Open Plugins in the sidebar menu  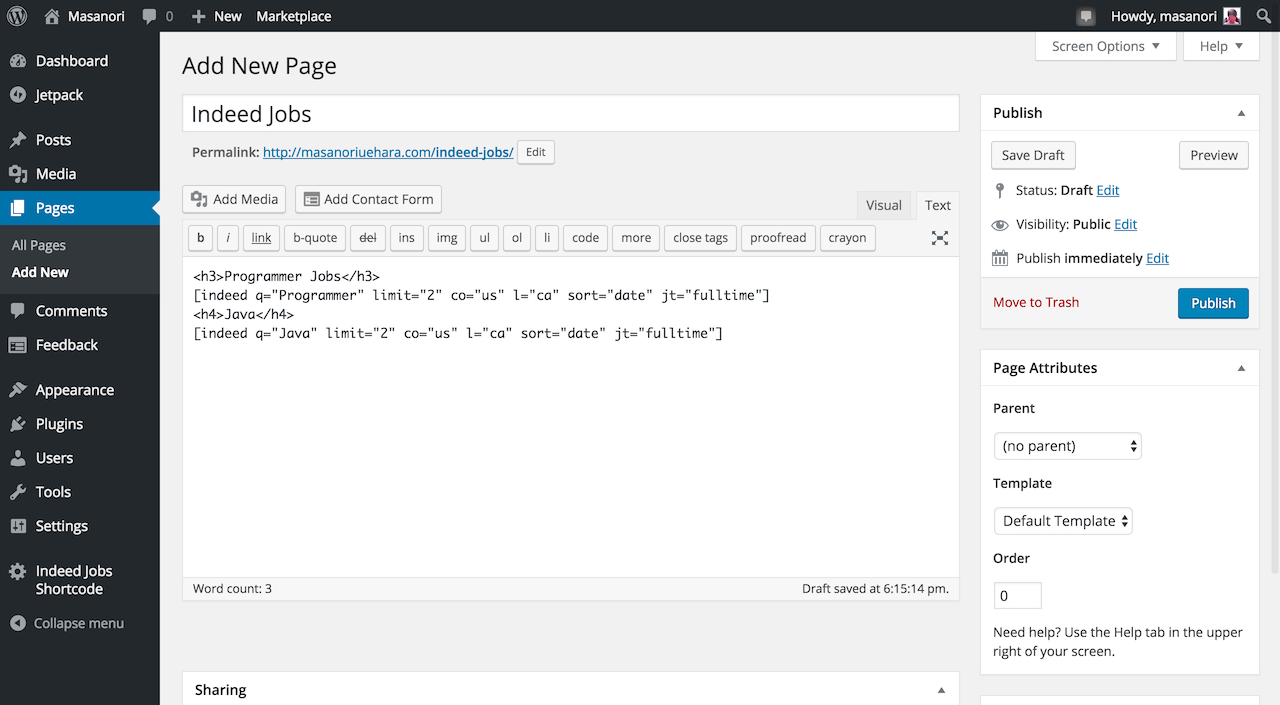point(59,424)
